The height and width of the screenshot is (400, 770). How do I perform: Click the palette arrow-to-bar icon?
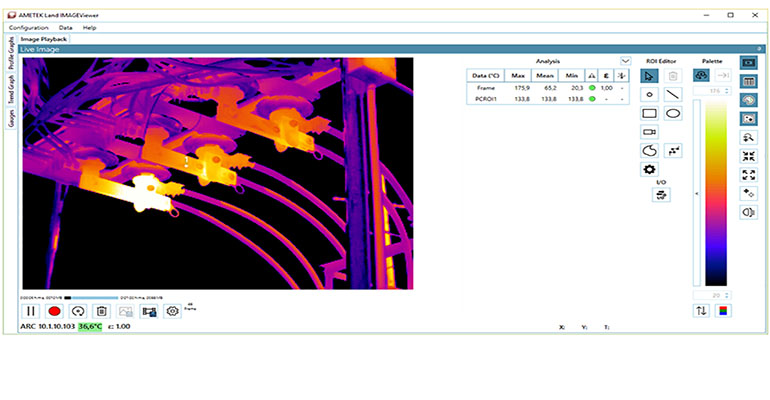[723, 75]
